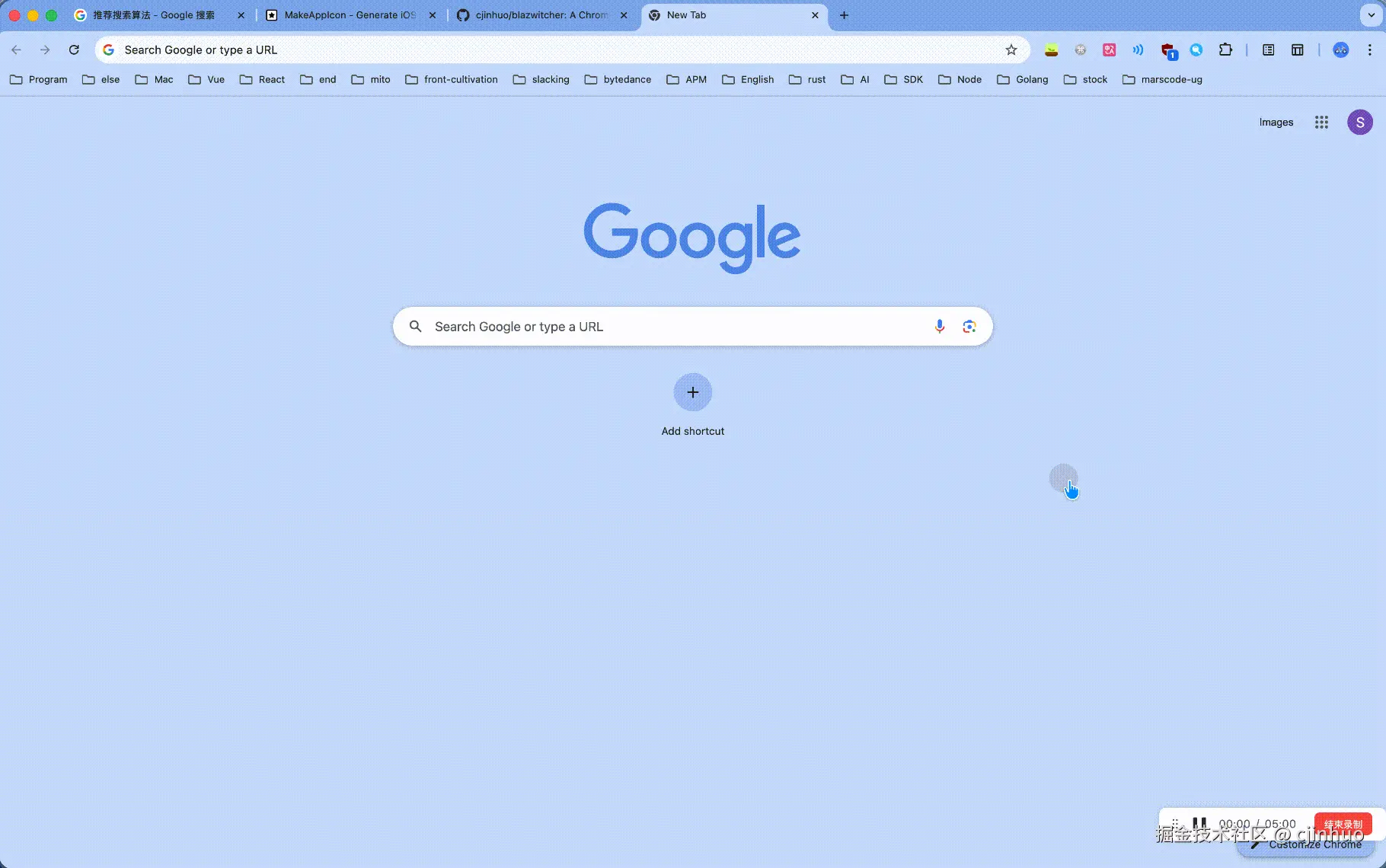Click the column-layout panel icon in toolbar

(1298, 50)
